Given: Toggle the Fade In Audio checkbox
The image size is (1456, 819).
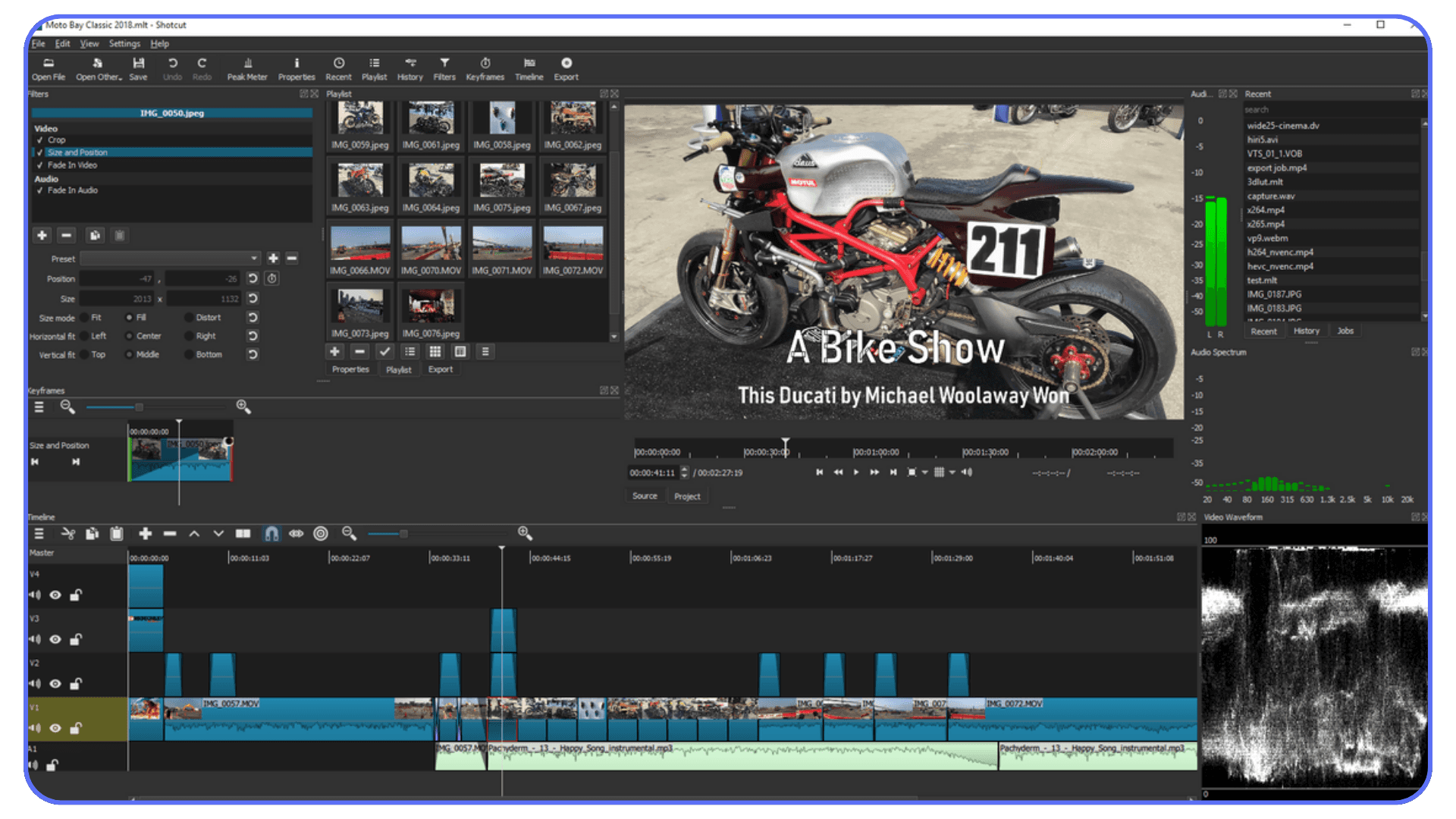Looking at the screenshot, I should click(x=39, y=190).
